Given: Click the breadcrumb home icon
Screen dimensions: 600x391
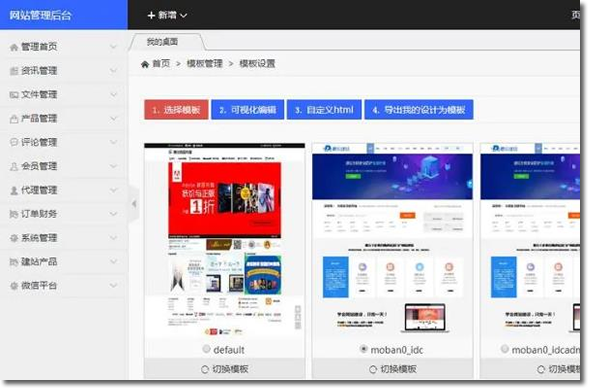Looking at the screenshot, I should coord(145,64).
